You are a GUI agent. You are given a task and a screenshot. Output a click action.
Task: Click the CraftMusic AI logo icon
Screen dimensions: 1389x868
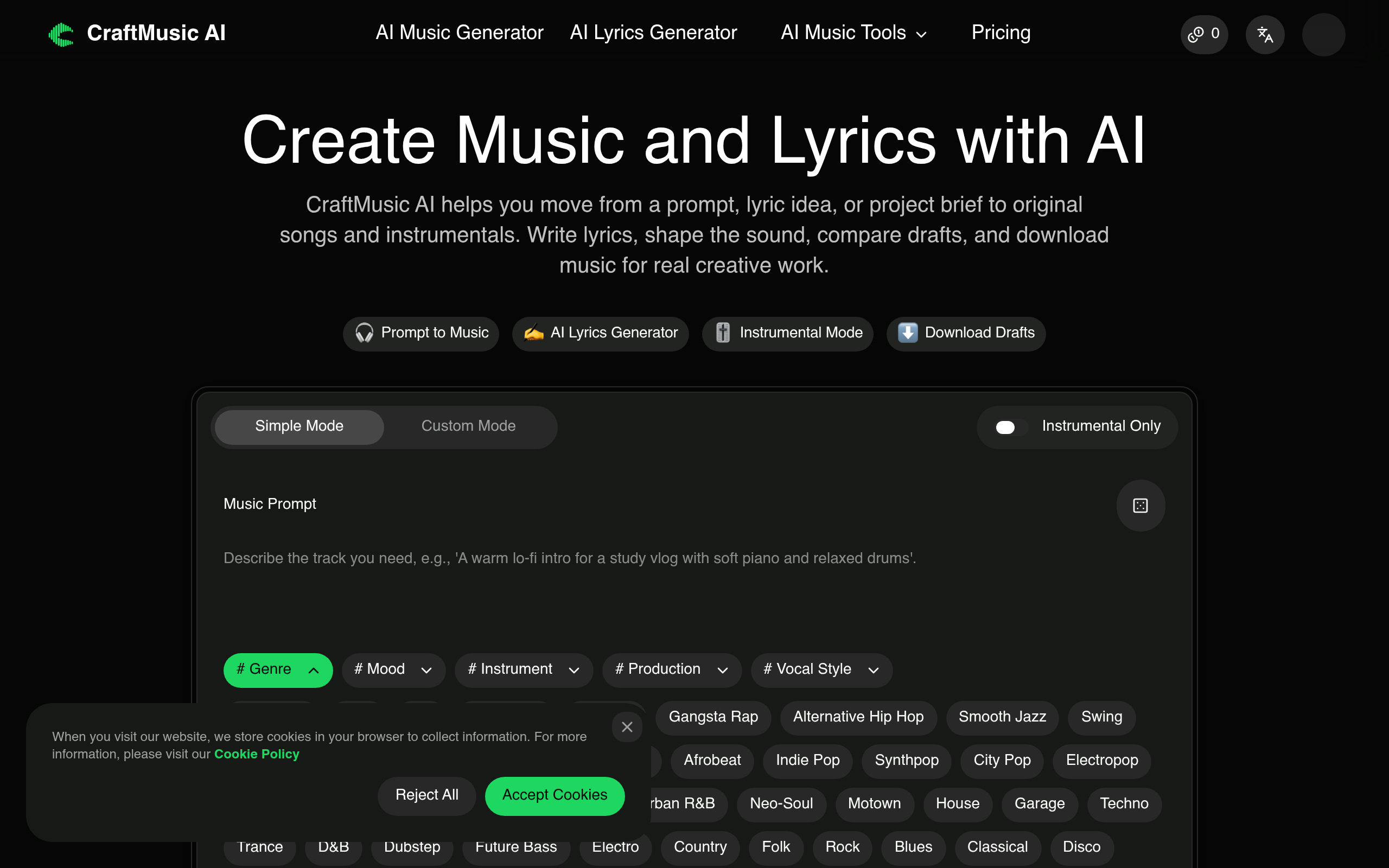point(61,34)
